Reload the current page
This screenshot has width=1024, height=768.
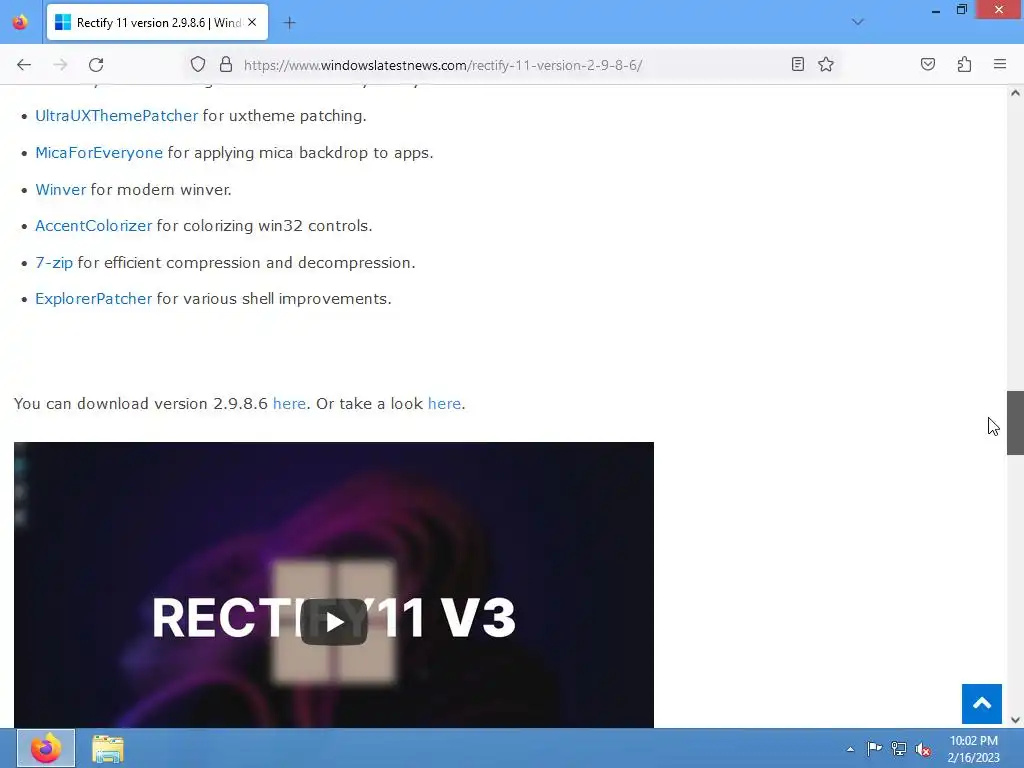(96, 65)
